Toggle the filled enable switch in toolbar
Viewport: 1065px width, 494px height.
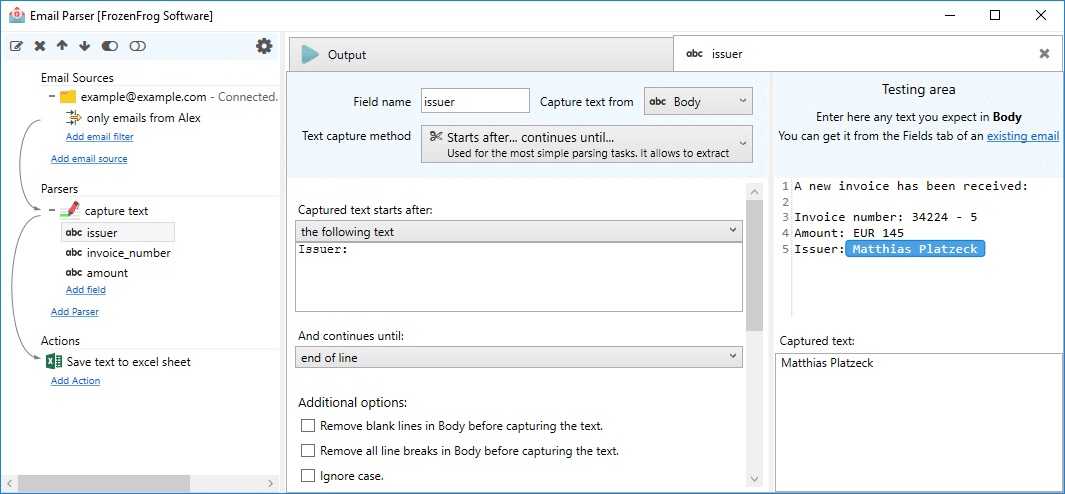coord(110,46)
